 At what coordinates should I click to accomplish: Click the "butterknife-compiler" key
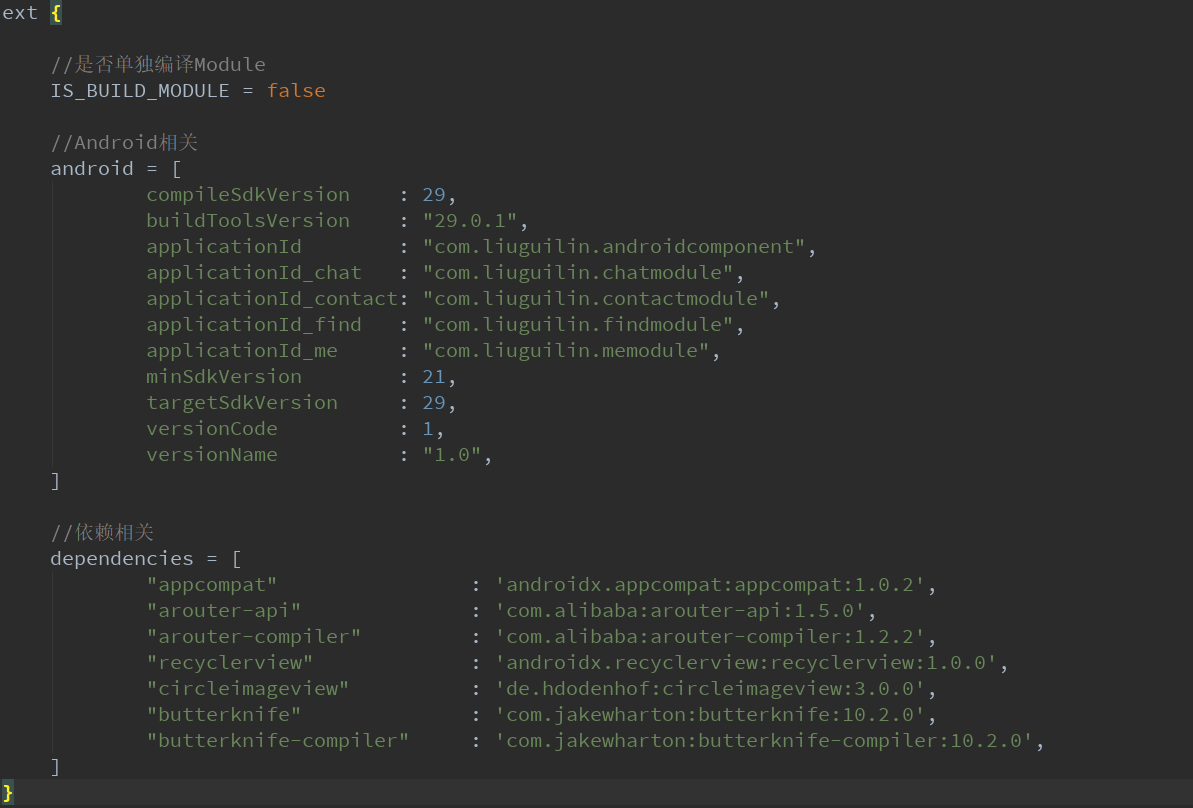click(278, 741)
